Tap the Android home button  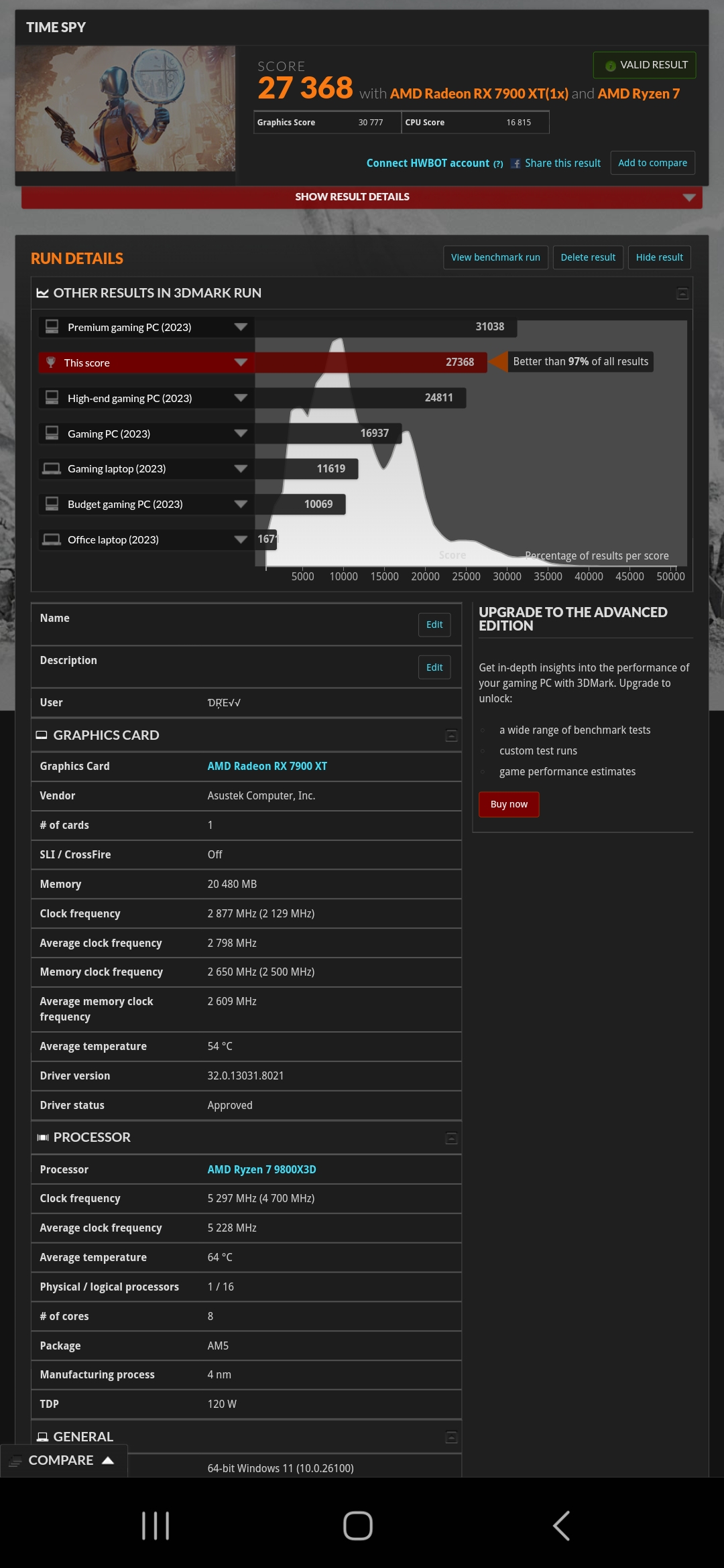pos(358,1526)
